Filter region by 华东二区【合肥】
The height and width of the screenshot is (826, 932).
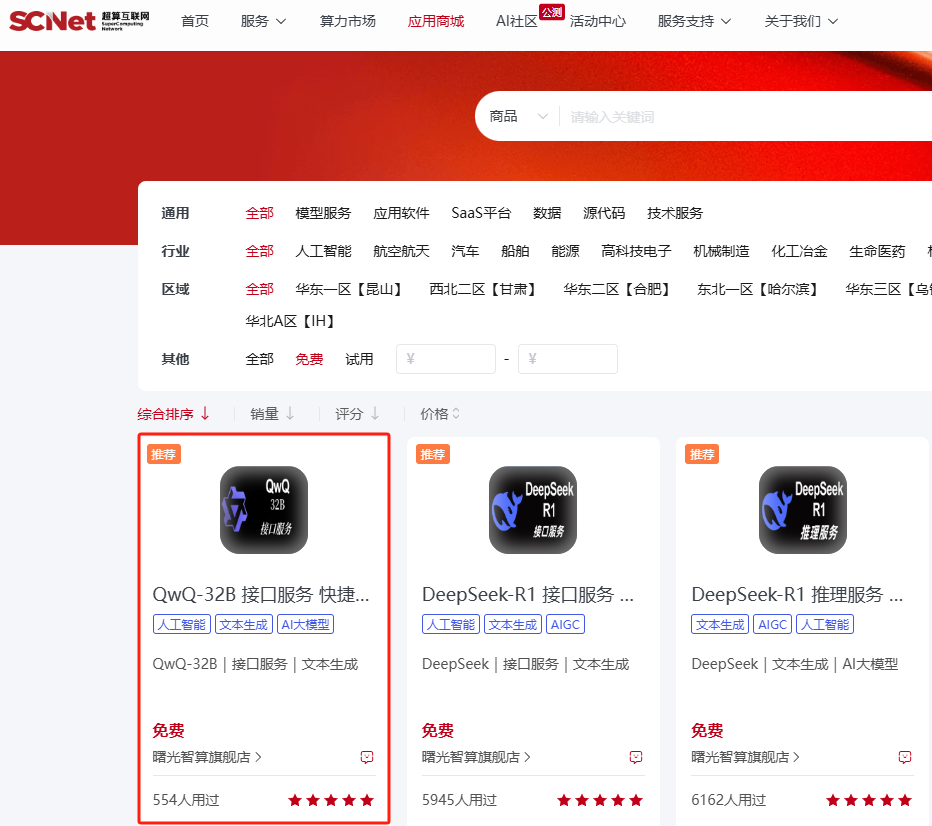[x=619, y=289]
